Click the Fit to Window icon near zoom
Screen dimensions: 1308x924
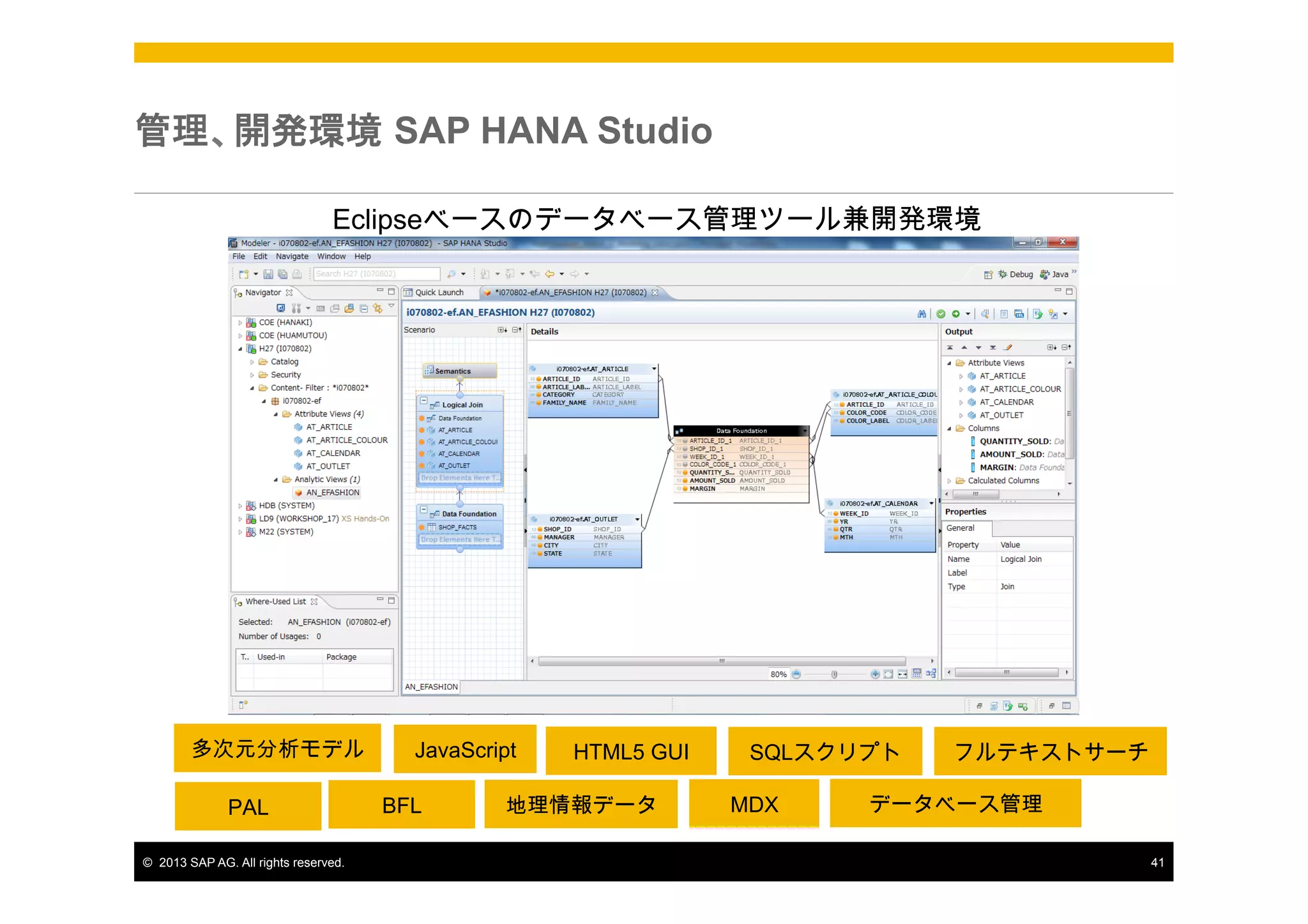tap(888, 674)
